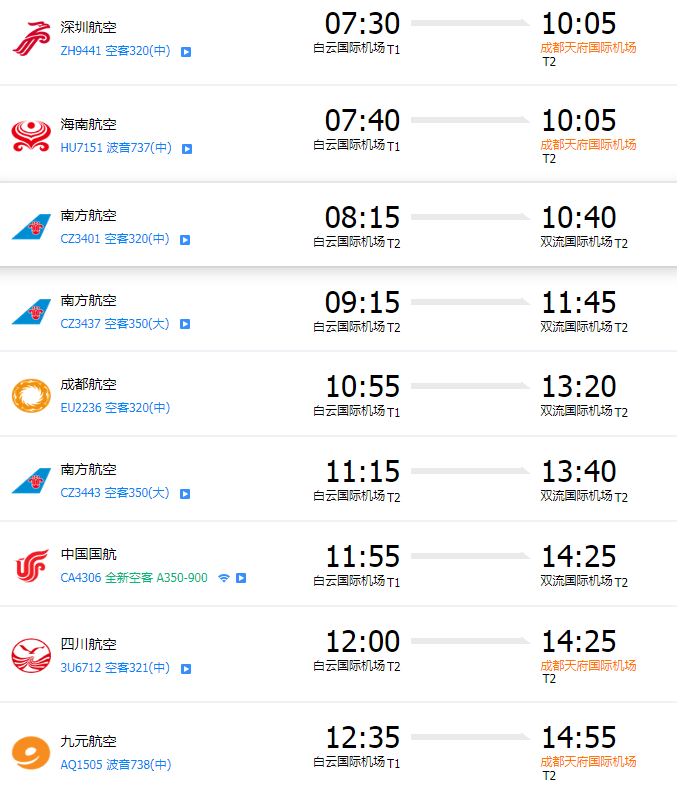Open flight ZH9441 空客320 details link
677x795 pixels.
pos(115,51)
